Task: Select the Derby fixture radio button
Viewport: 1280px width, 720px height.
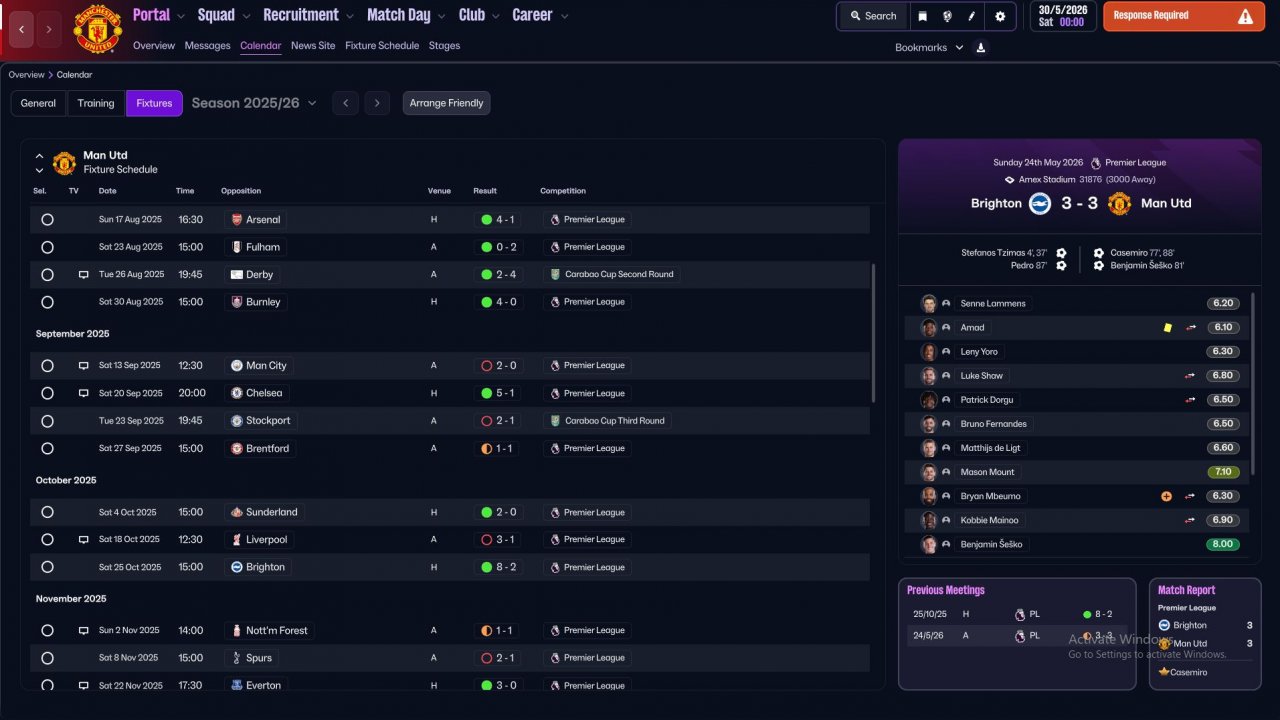Action: coord(47,274)
